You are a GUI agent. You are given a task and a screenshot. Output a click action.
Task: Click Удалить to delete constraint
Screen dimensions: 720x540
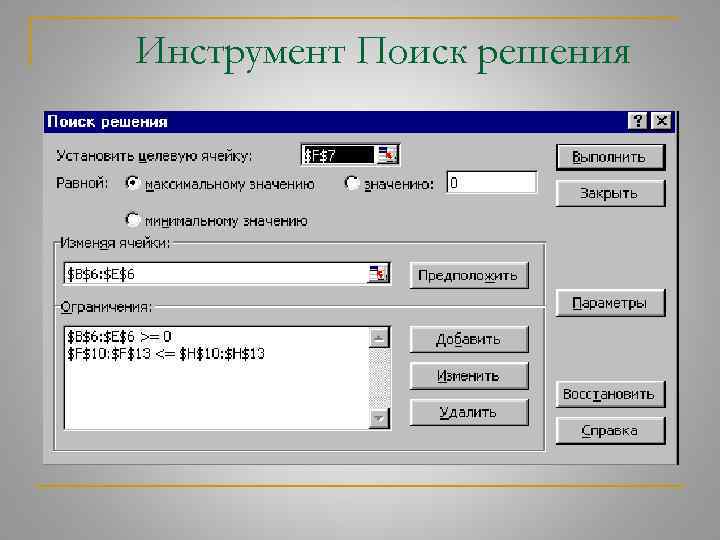(x=469, y=412)
